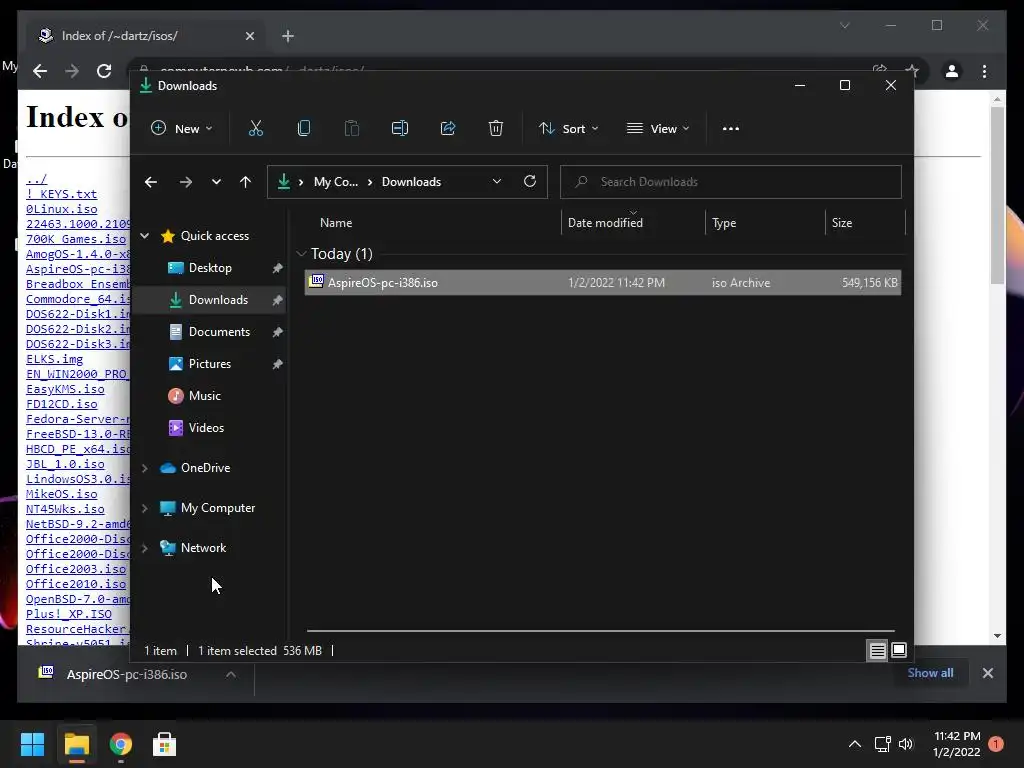Click the Type column header
Viewport: 1024px width, 768px height.
(724, 223)
